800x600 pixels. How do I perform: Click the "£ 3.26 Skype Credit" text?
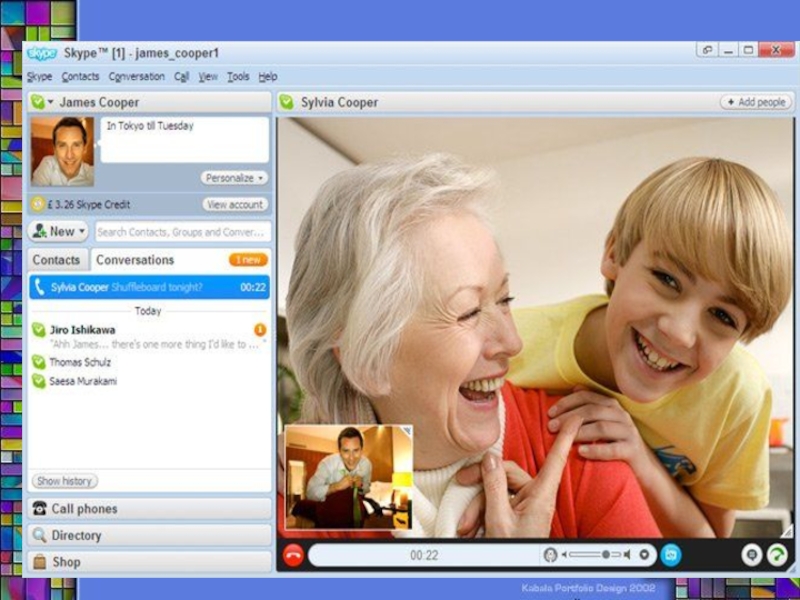click(x=89, y=205)
